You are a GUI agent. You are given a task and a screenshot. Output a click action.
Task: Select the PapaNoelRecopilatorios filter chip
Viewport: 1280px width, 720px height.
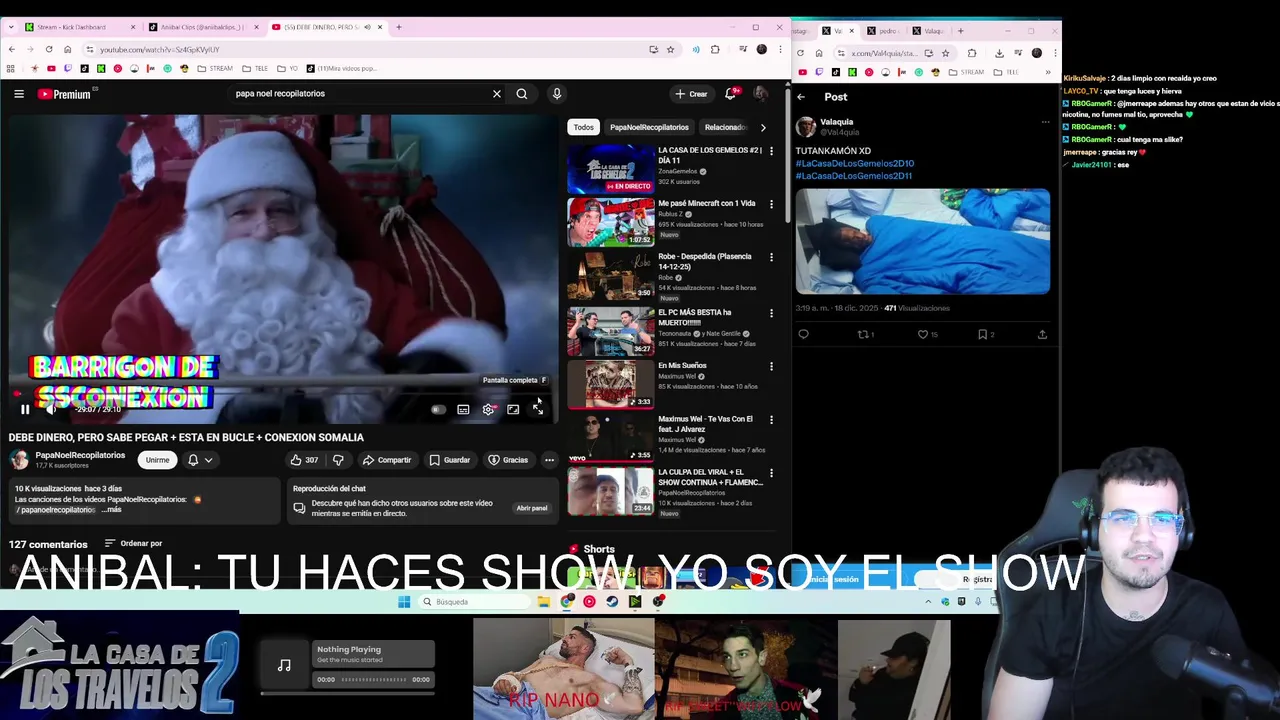click(x=649, y=127)
